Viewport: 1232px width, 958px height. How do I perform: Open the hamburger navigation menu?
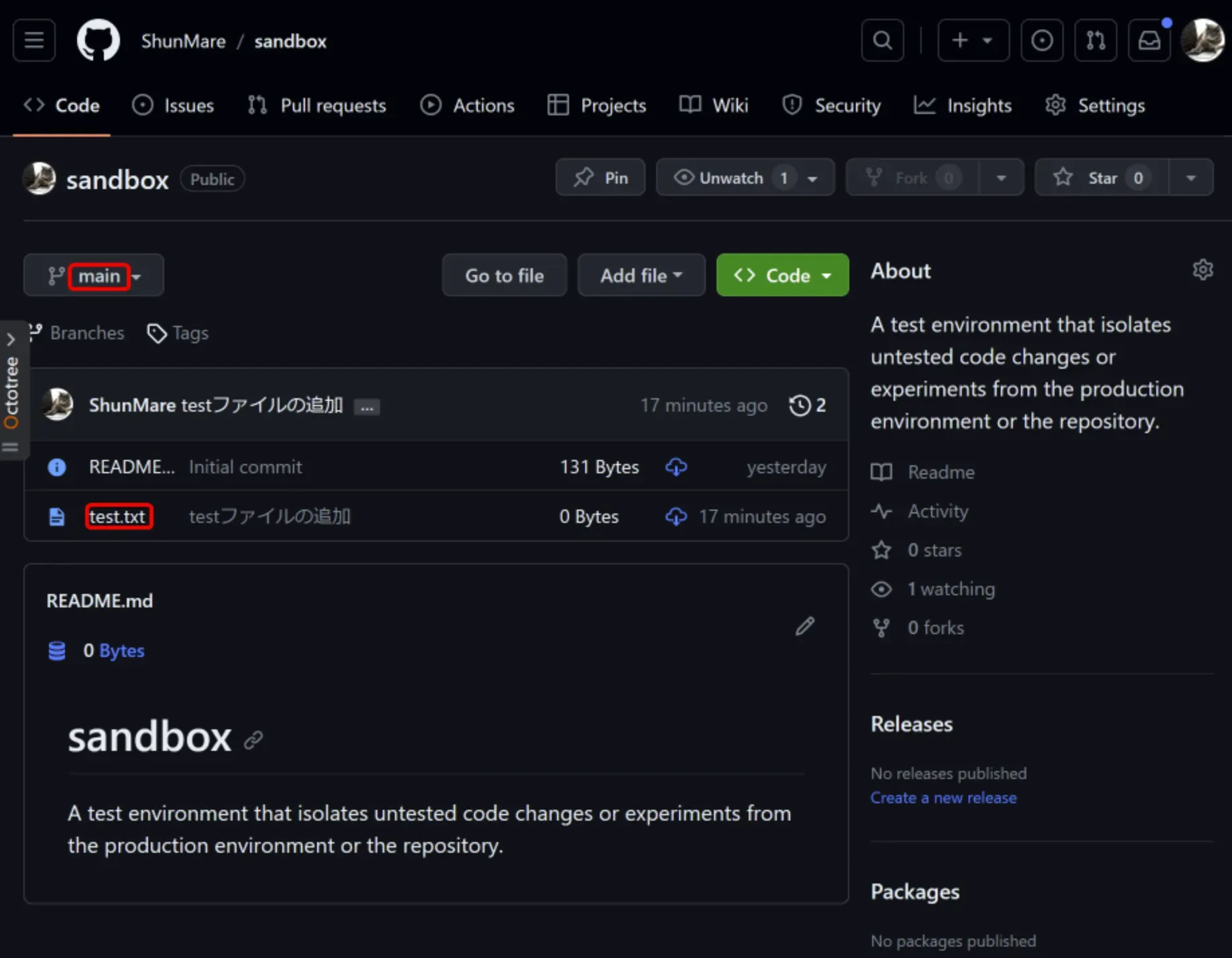pyautogui.click(x=34, y=41)
